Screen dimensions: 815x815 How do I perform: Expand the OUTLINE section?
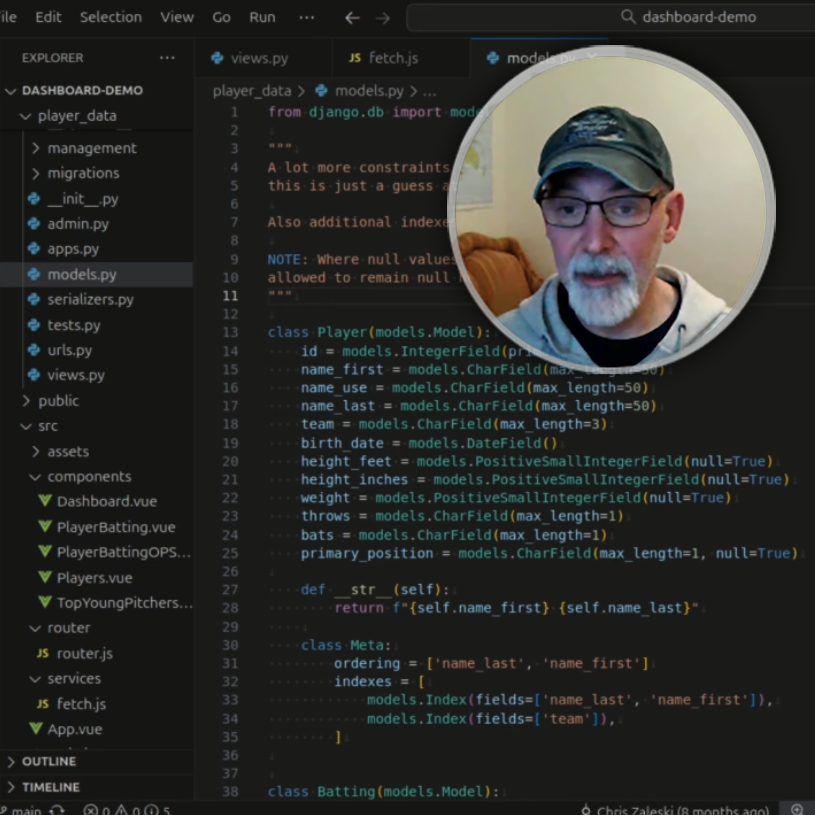pyautogui.click(x=49, y=761)
